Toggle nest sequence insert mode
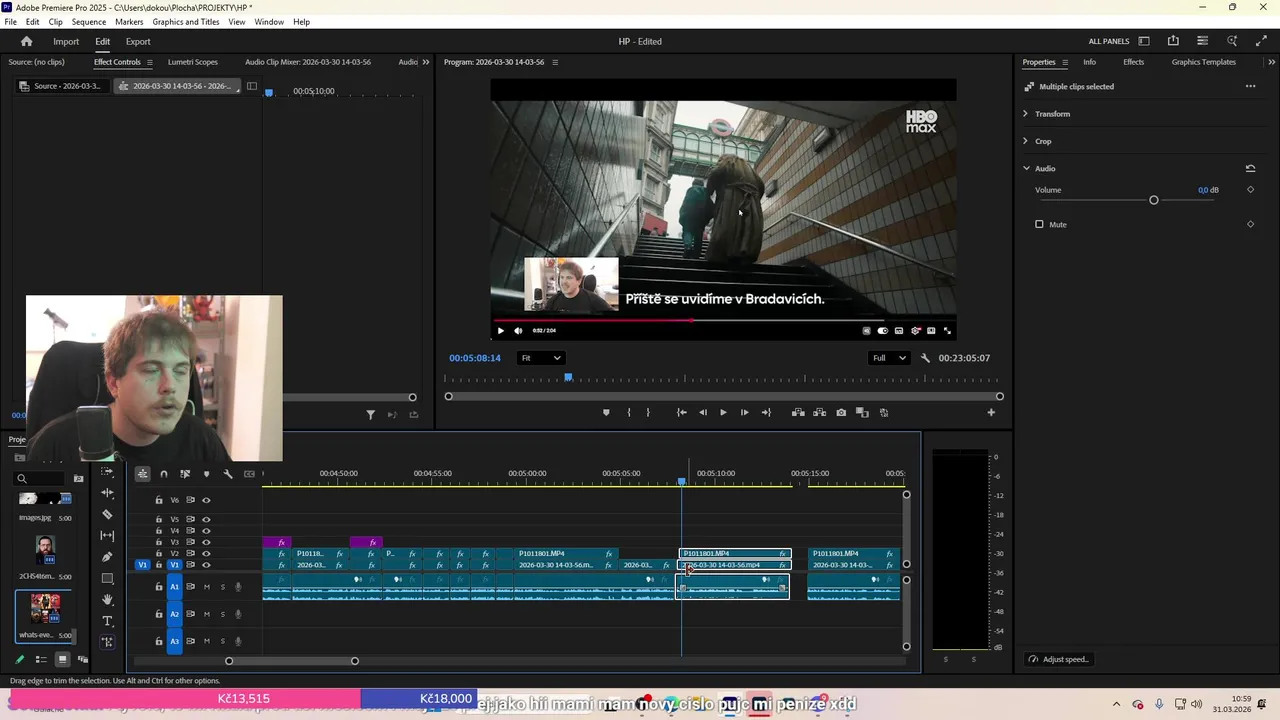 click(143, 474)
